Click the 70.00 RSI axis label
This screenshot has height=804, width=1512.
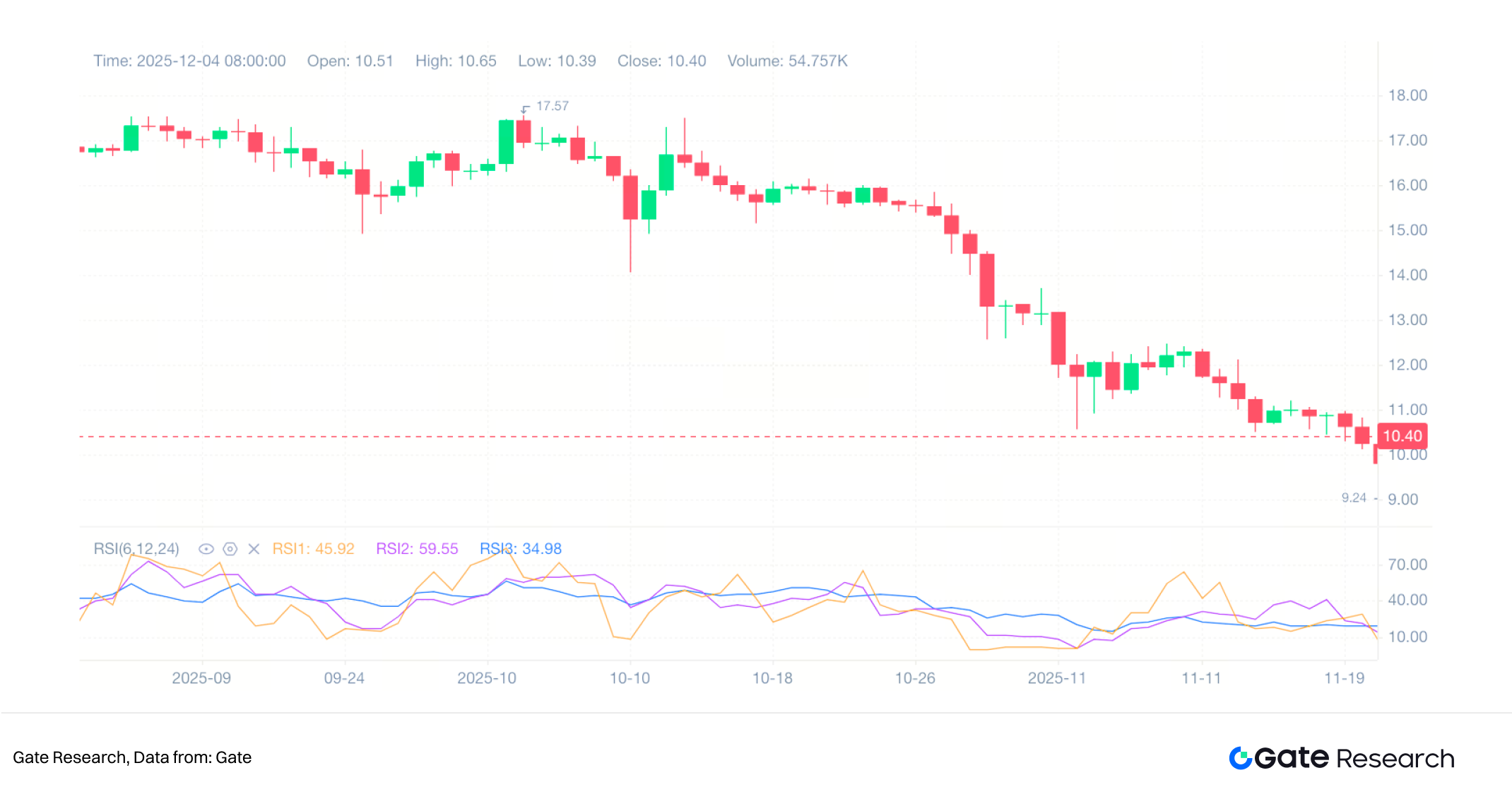(x=1407, y=564)
